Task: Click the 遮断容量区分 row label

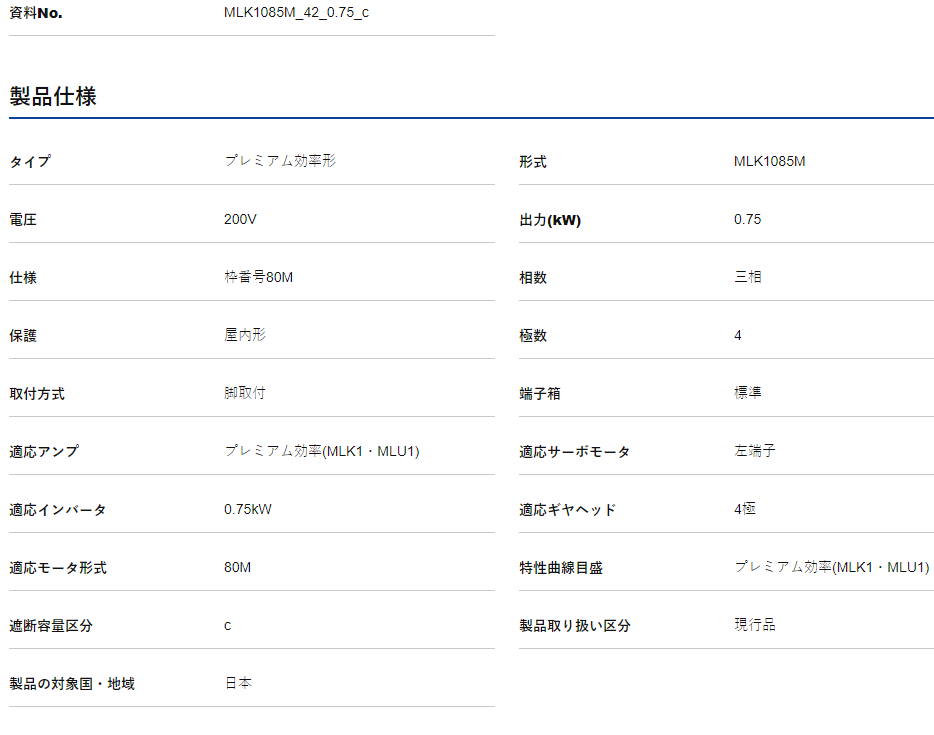Action: click(x=51, y=626)
